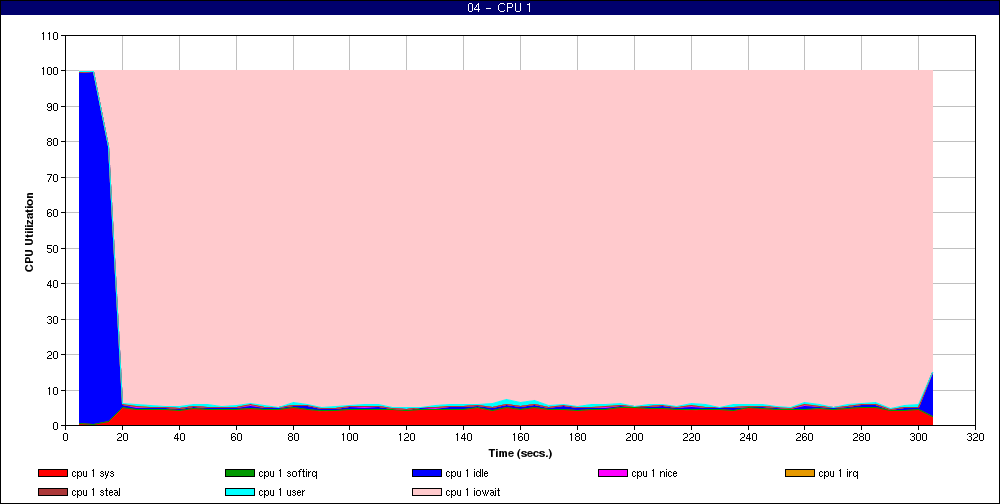1000x504 pixels.
Task: Click the y-axis value 100
Action: click(52, 71)
